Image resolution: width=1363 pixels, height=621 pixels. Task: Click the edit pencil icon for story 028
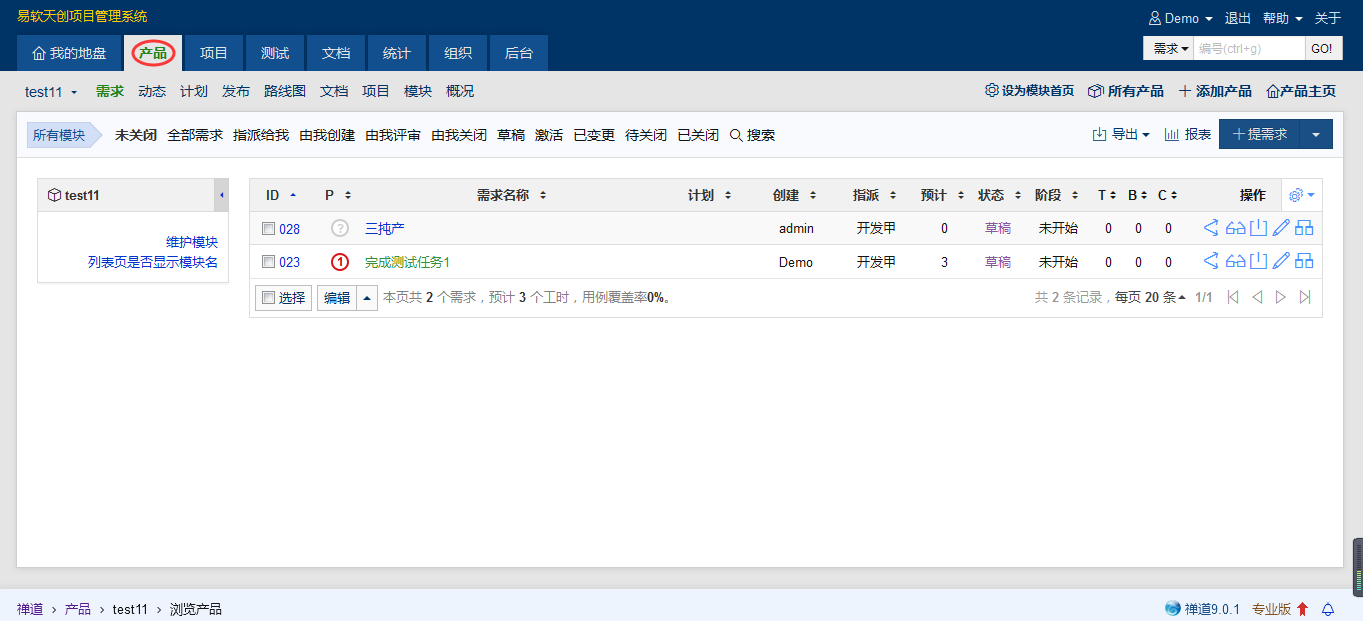pyautogui.click(x=1281, y=228)
